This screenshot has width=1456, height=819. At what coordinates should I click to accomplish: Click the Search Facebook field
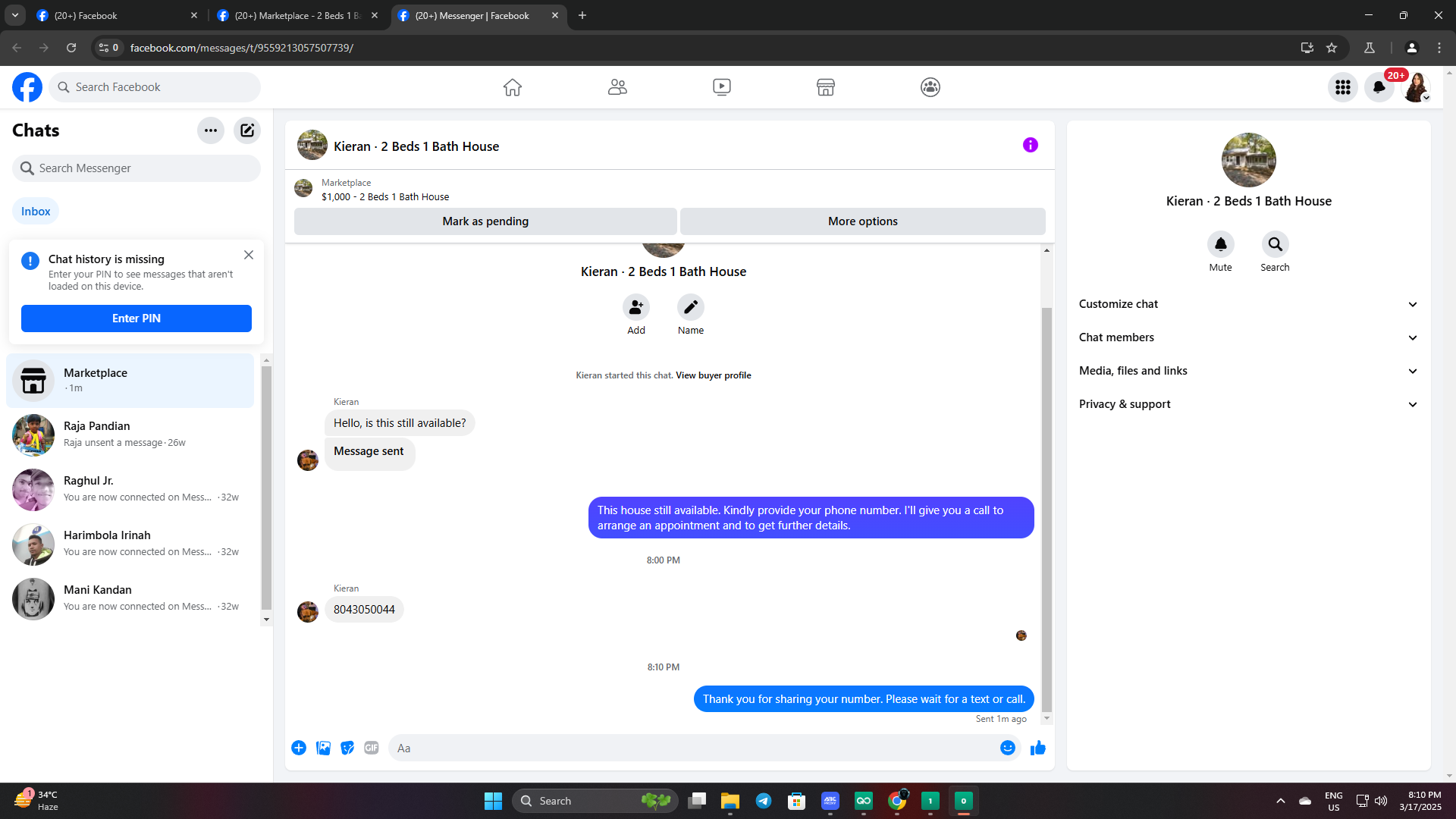(x=155, y=87)
